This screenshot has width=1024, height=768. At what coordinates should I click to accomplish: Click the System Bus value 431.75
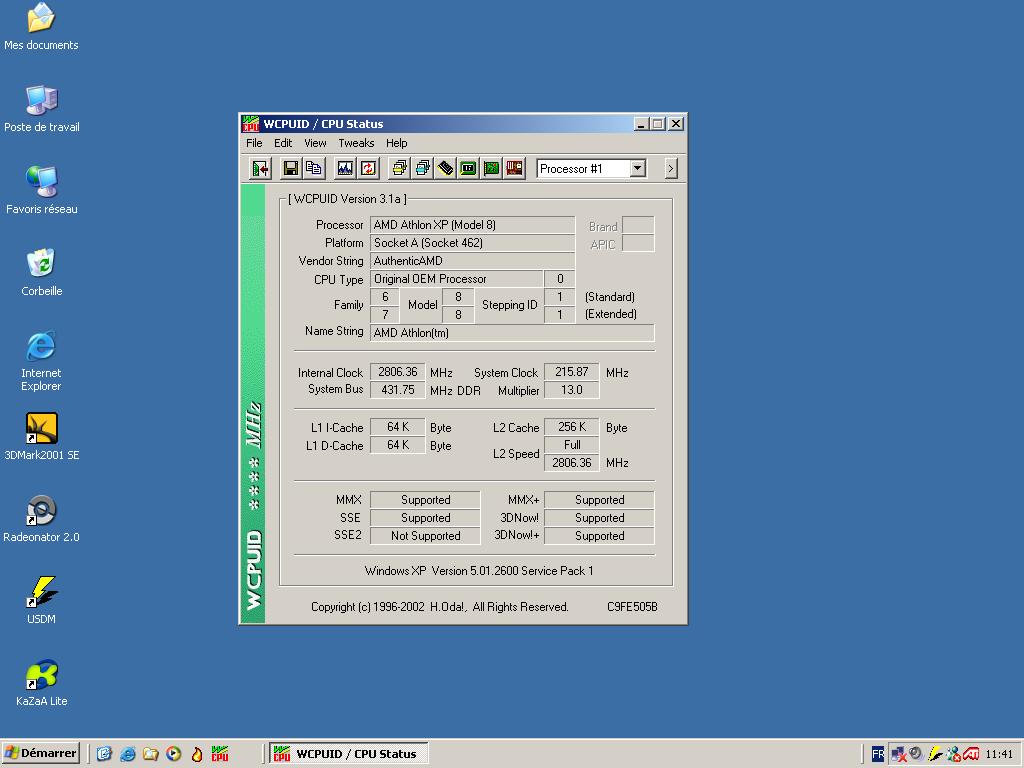[398, 389]
